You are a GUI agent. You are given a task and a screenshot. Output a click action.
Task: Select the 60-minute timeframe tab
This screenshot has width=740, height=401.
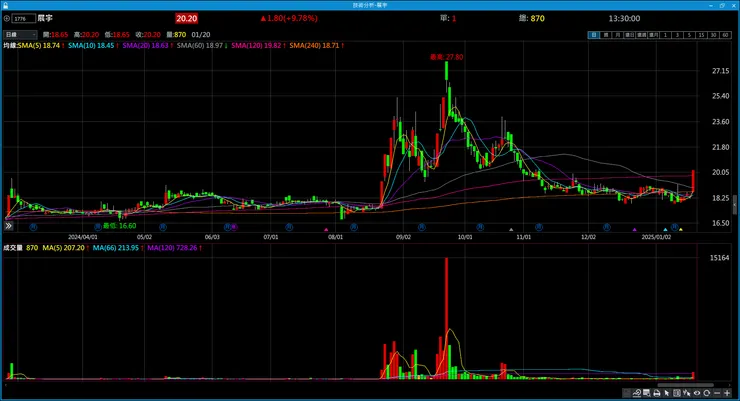(x=725, y=35)
